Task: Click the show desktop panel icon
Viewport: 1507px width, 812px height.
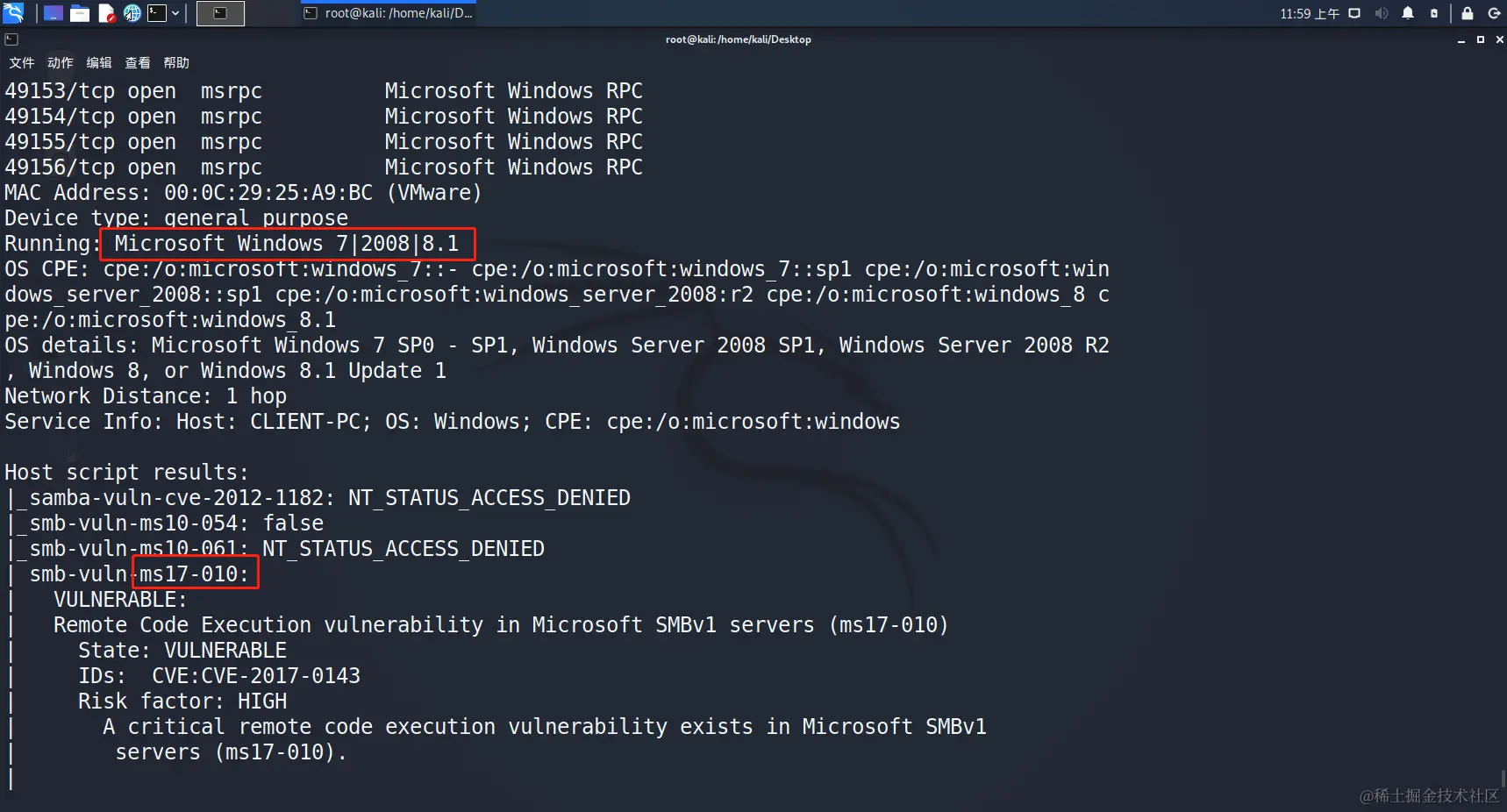Action: (x=54, y=13)
